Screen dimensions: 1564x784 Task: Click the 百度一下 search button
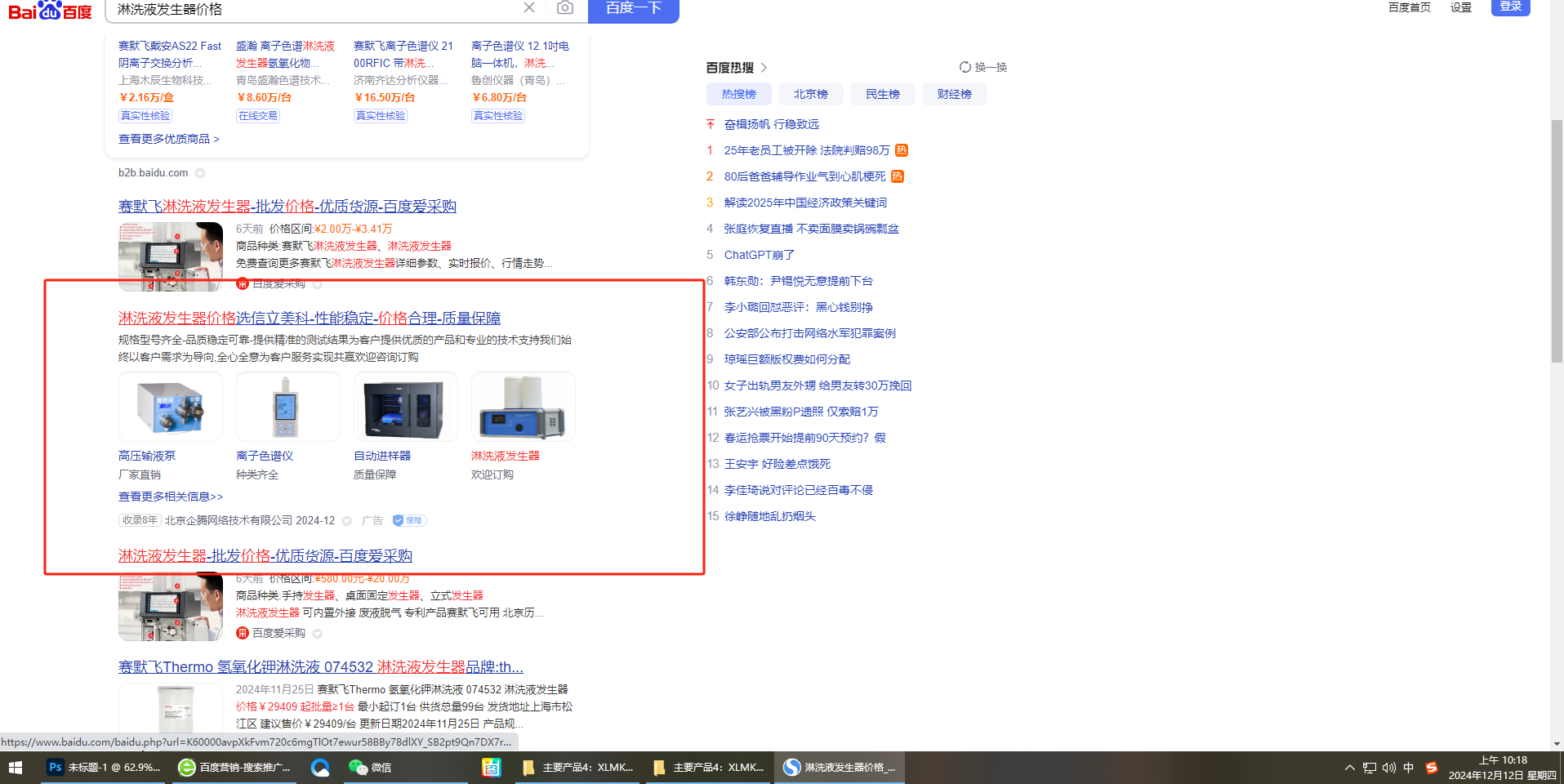click(x=634, y=9)
